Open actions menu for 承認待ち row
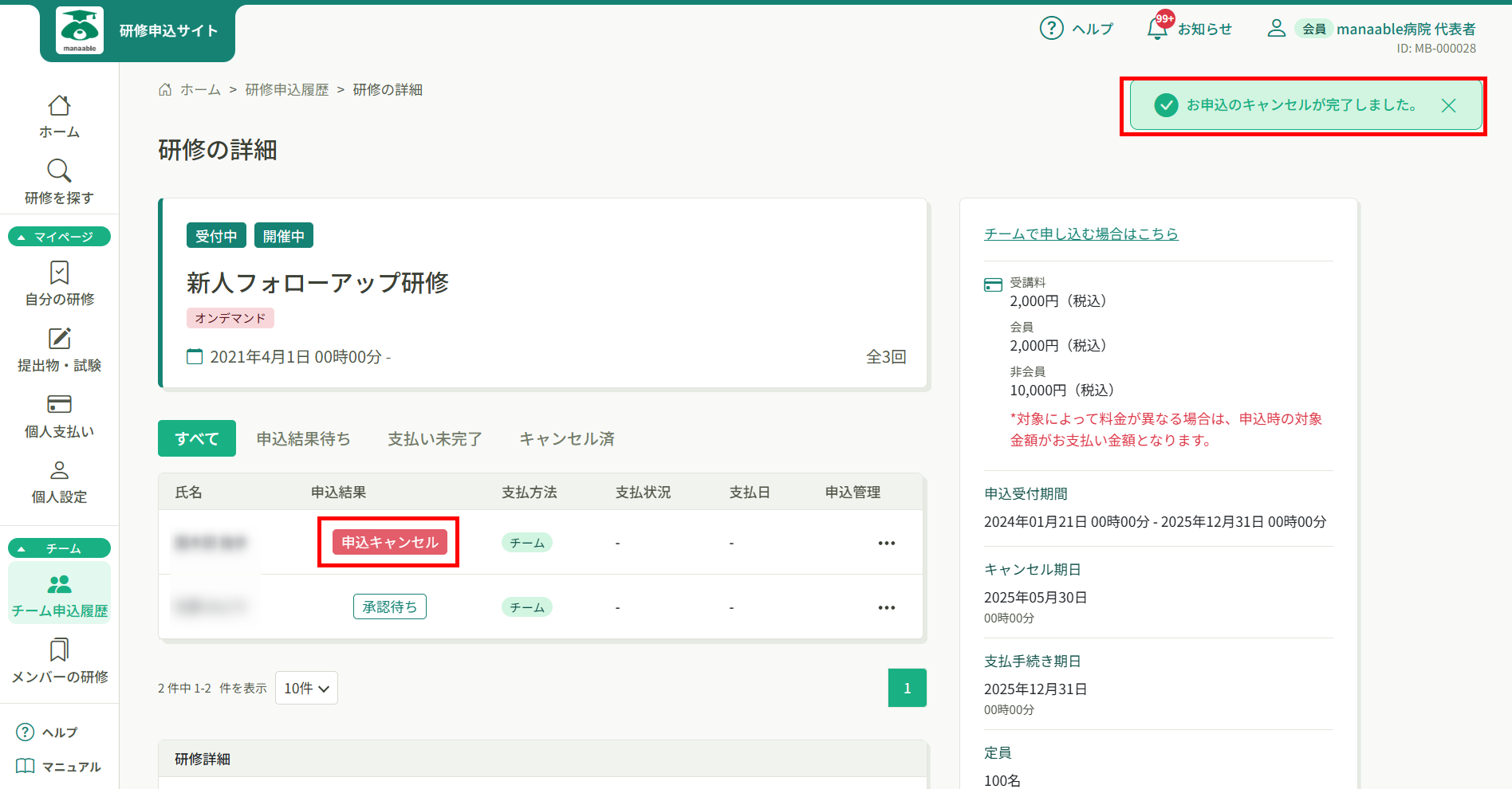1512x789 pixels. 886,607
